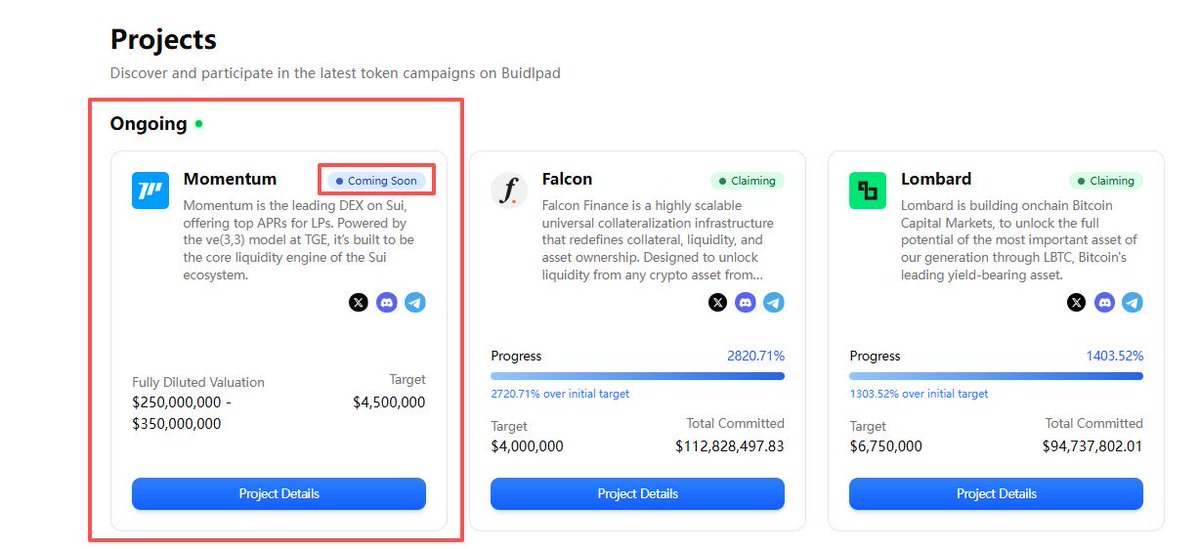Click the Falcon project logo
1200x549 pixels.
pyautogui.click(x=510, y=190)
